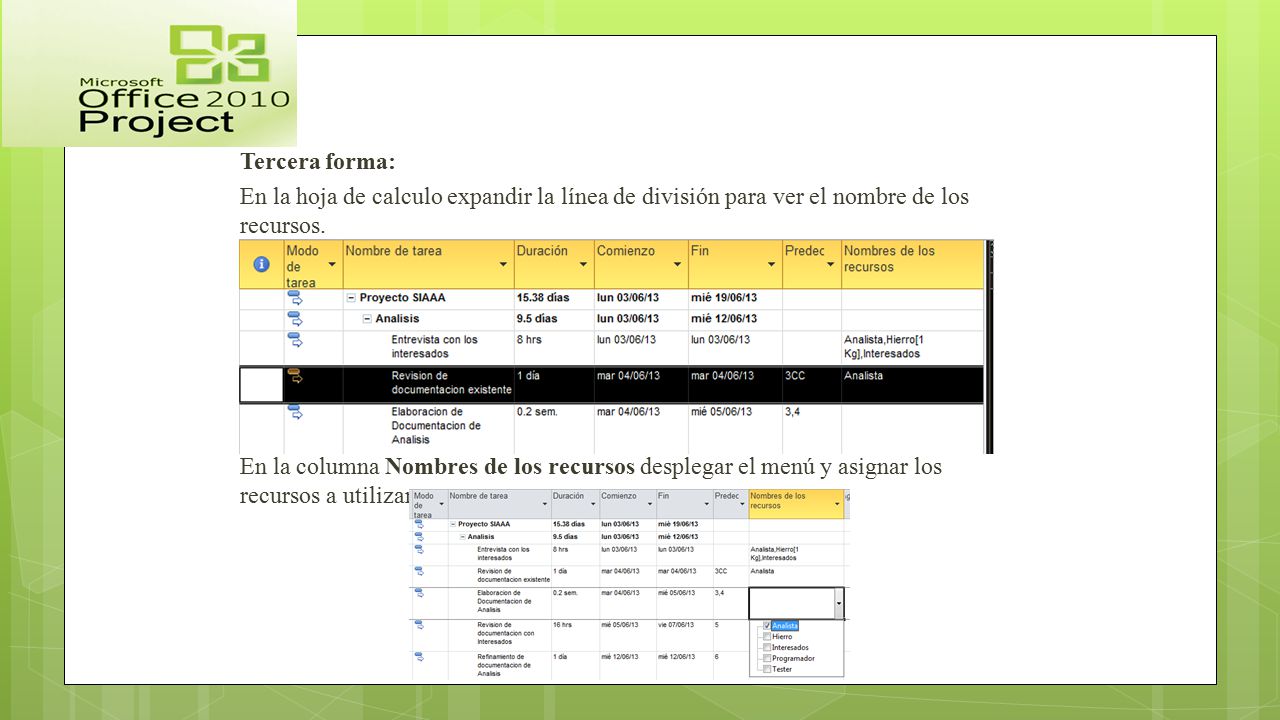Open Nombre de tarea header dropdown, lower grid

pos(543,504)
